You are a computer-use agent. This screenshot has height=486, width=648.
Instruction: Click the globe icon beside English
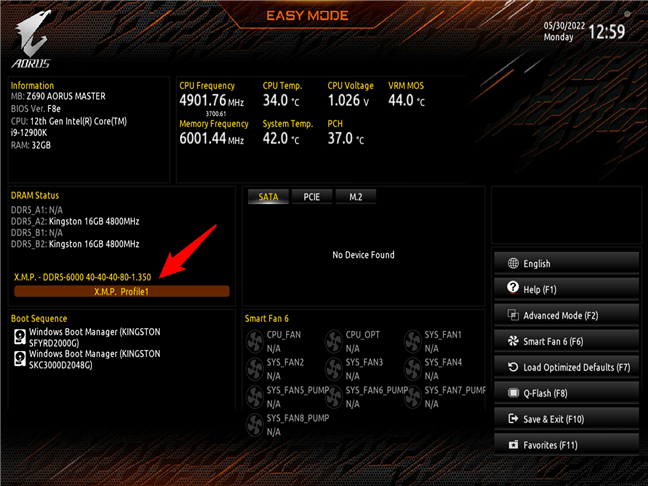point(513,263)
